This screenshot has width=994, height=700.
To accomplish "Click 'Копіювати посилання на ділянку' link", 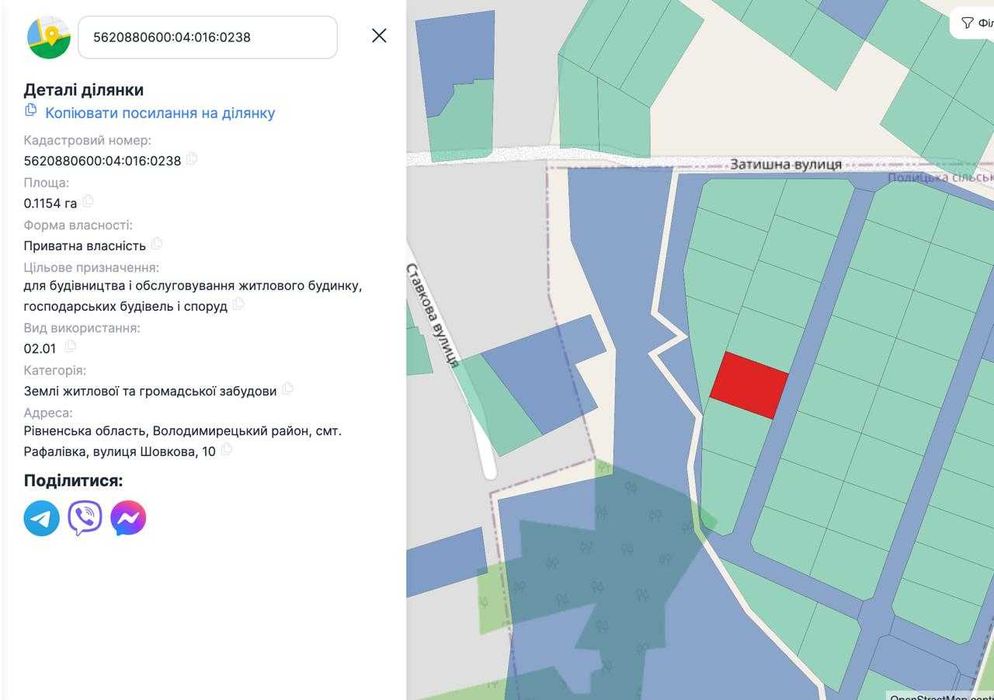I will click(160, 113).
